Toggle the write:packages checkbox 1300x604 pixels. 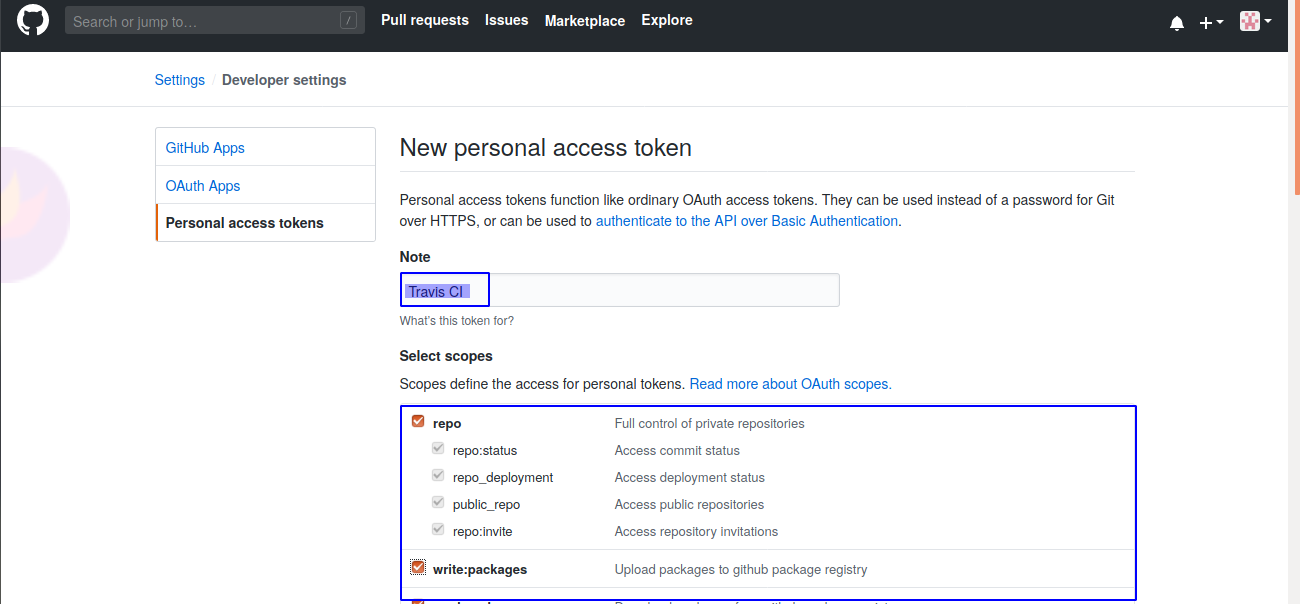(418, 568)
